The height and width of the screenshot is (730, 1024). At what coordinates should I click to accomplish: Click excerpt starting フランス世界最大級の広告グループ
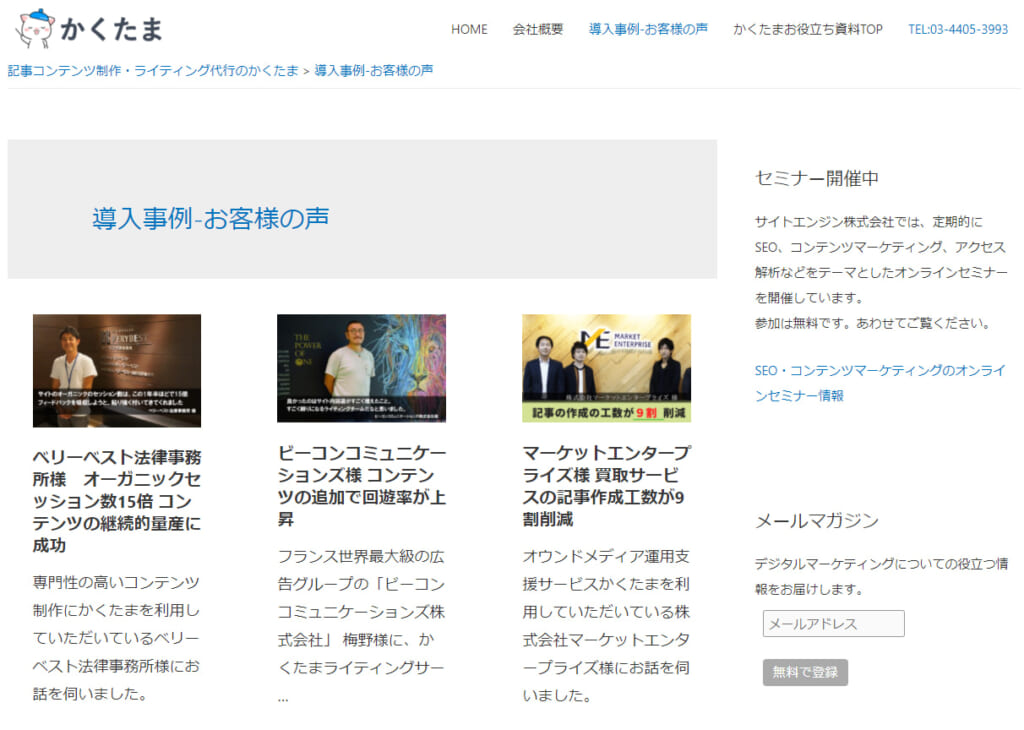click(361, 626)
